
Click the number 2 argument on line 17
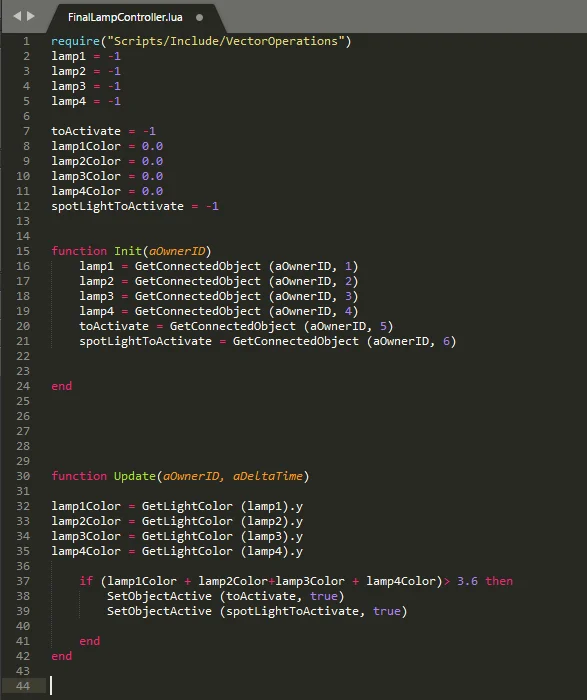348,281
